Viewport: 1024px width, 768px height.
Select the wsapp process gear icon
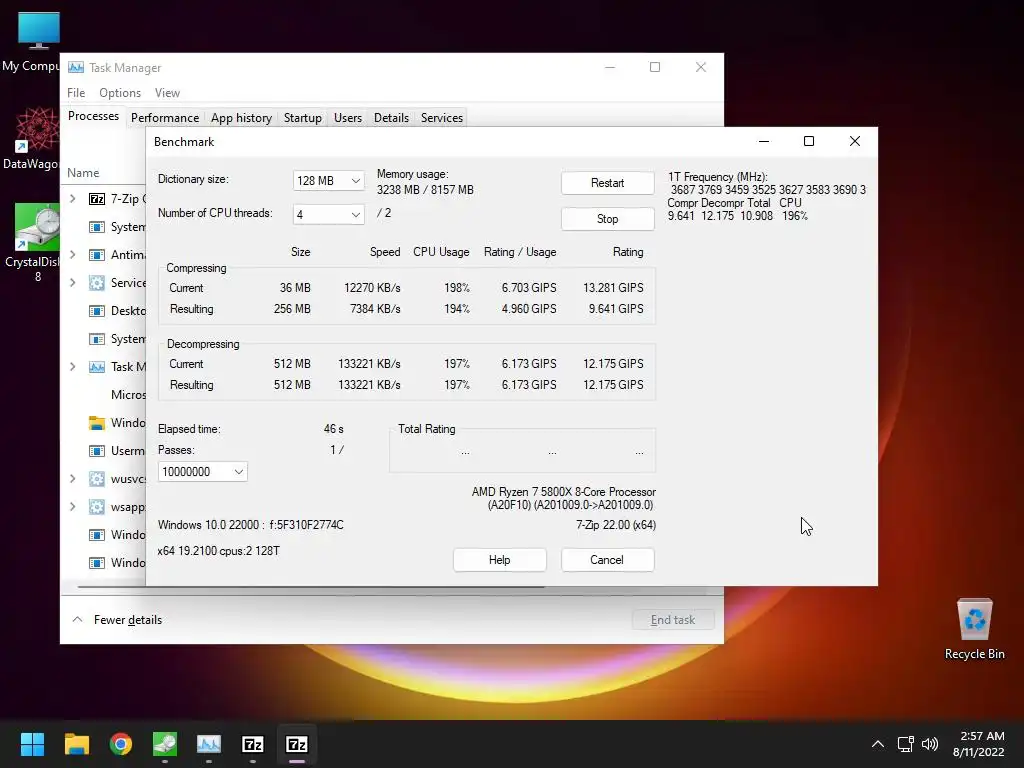click(97, 507)
